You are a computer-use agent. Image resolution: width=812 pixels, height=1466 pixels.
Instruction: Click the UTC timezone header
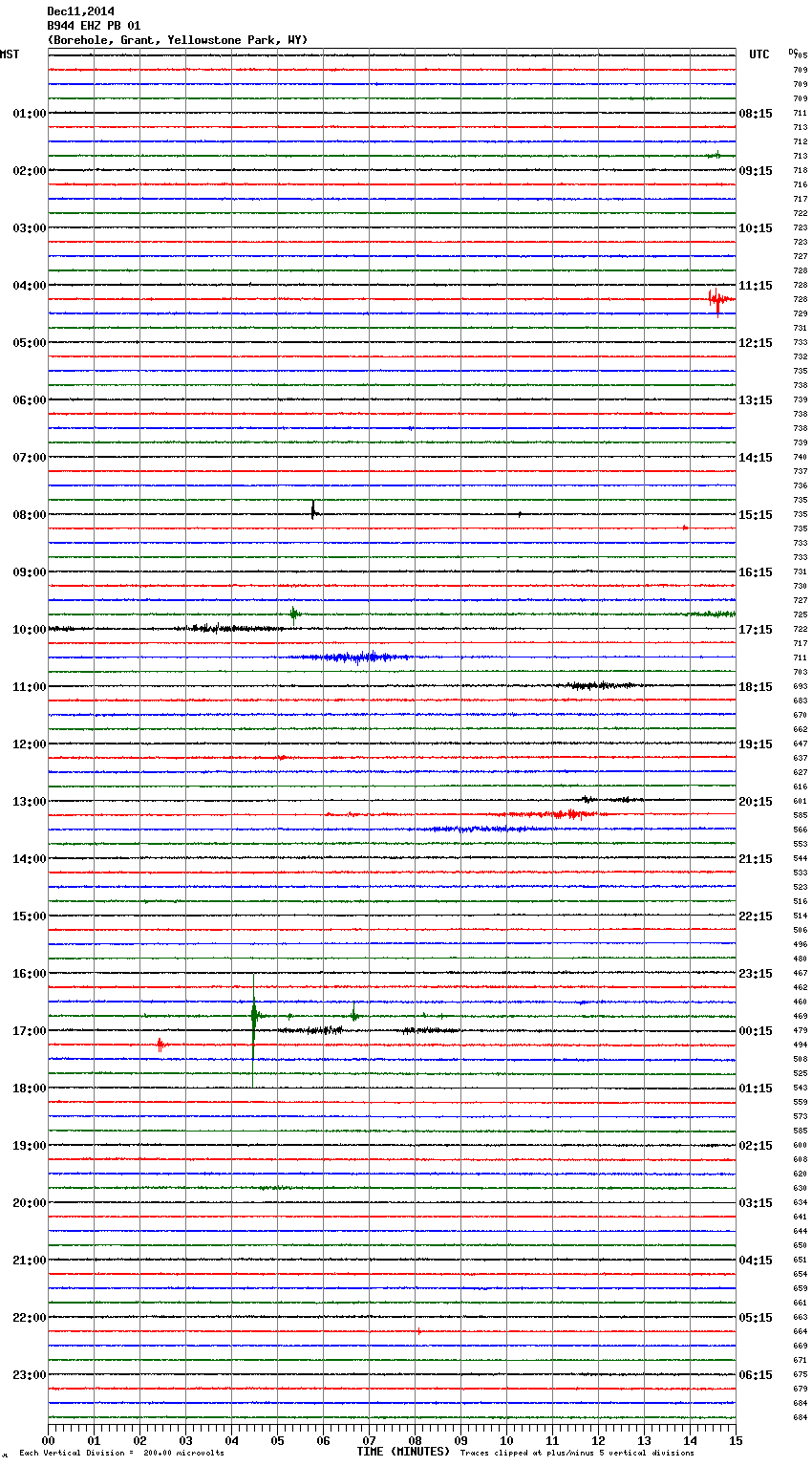tap(759, 54)
